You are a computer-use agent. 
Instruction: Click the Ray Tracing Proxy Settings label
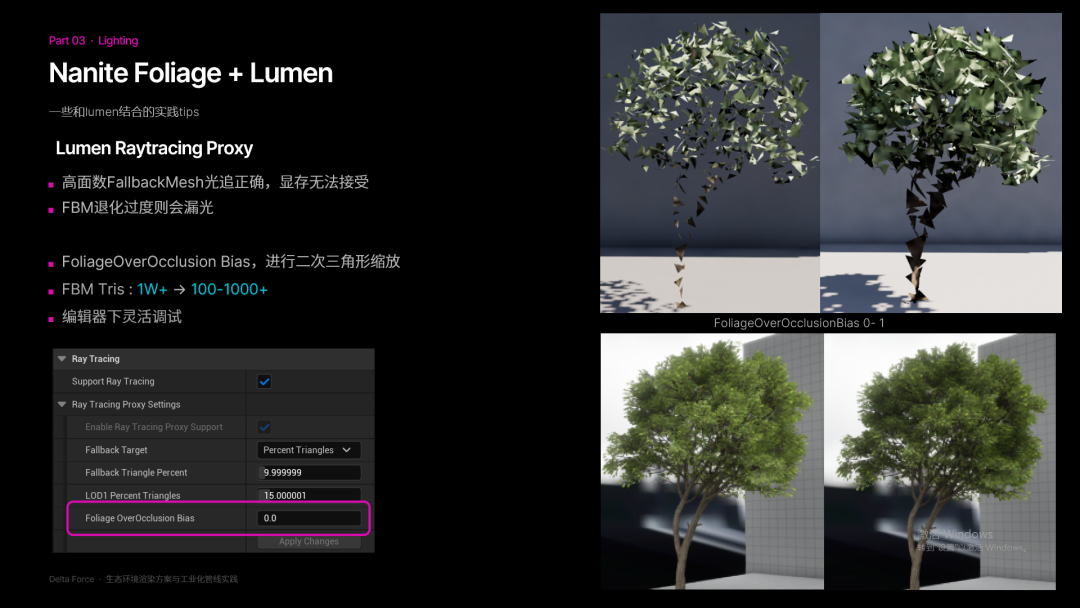[126, 404]
